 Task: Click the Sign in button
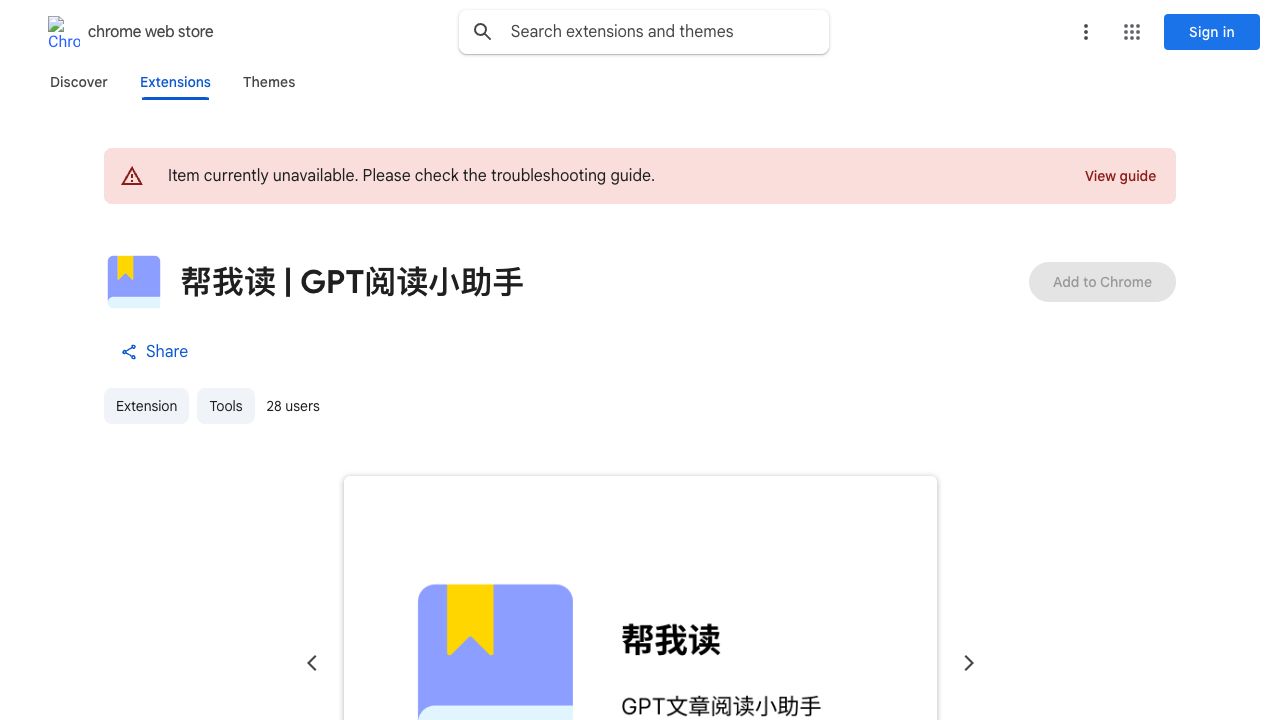coord(1212,32)
